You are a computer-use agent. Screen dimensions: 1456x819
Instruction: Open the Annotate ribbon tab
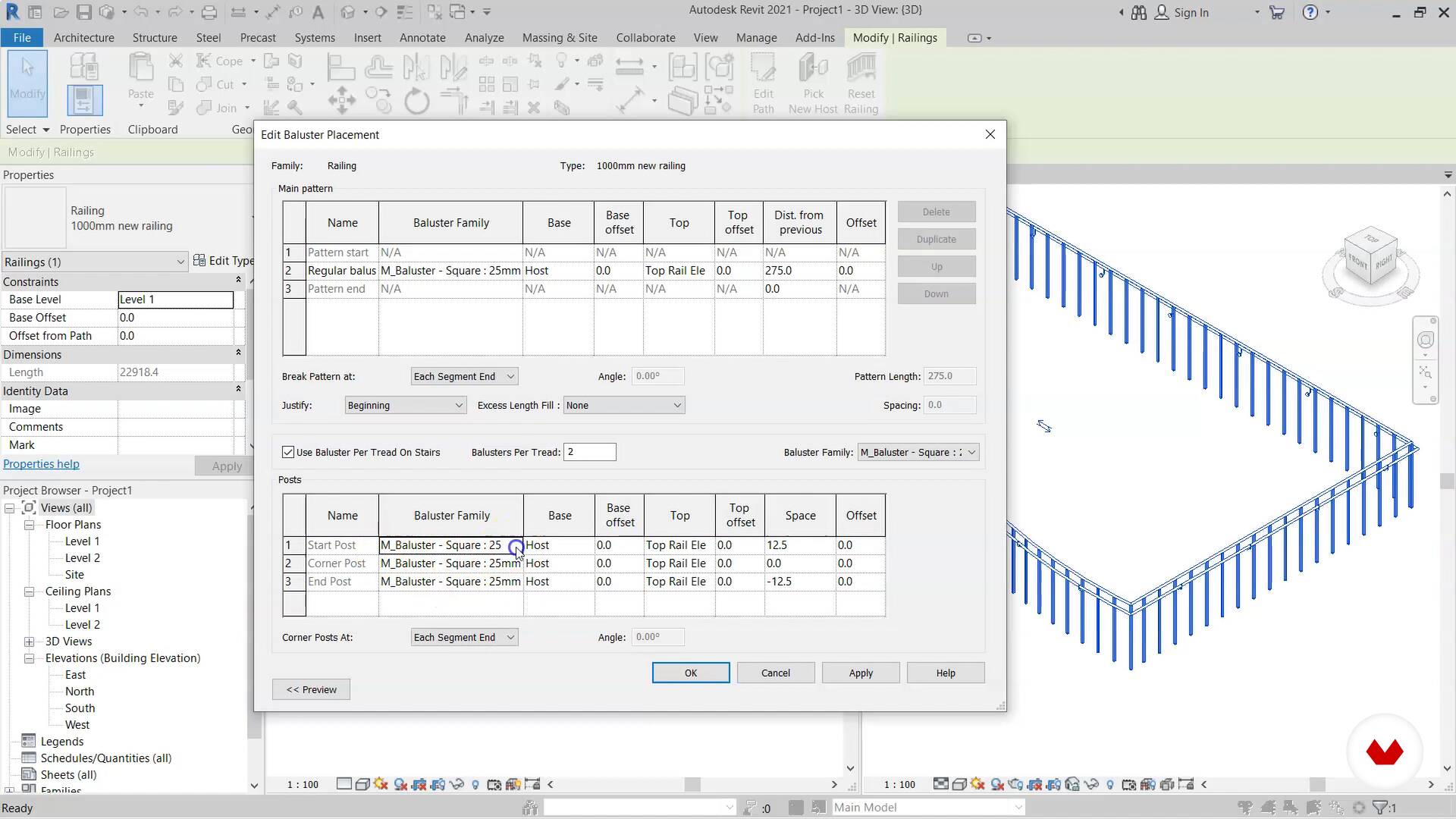pyautogui.click(x=422, y=37)
